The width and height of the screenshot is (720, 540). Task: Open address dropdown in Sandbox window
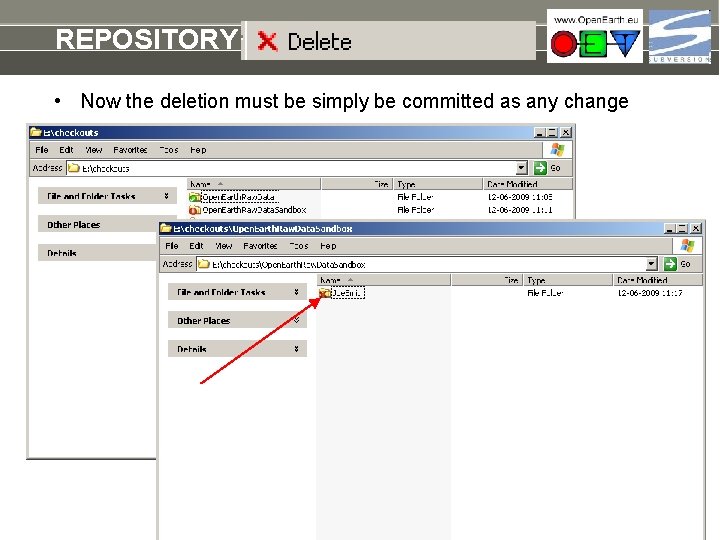(x=652, y=264)
